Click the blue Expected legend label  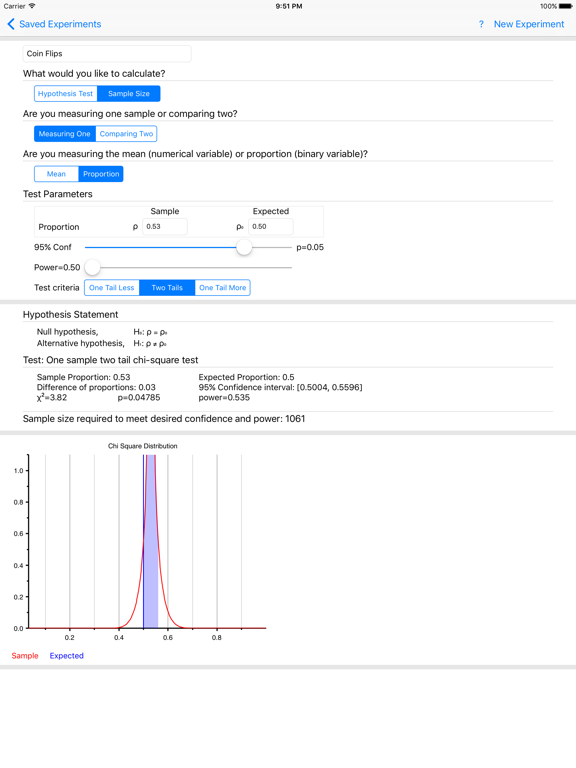tap(67, 656)
